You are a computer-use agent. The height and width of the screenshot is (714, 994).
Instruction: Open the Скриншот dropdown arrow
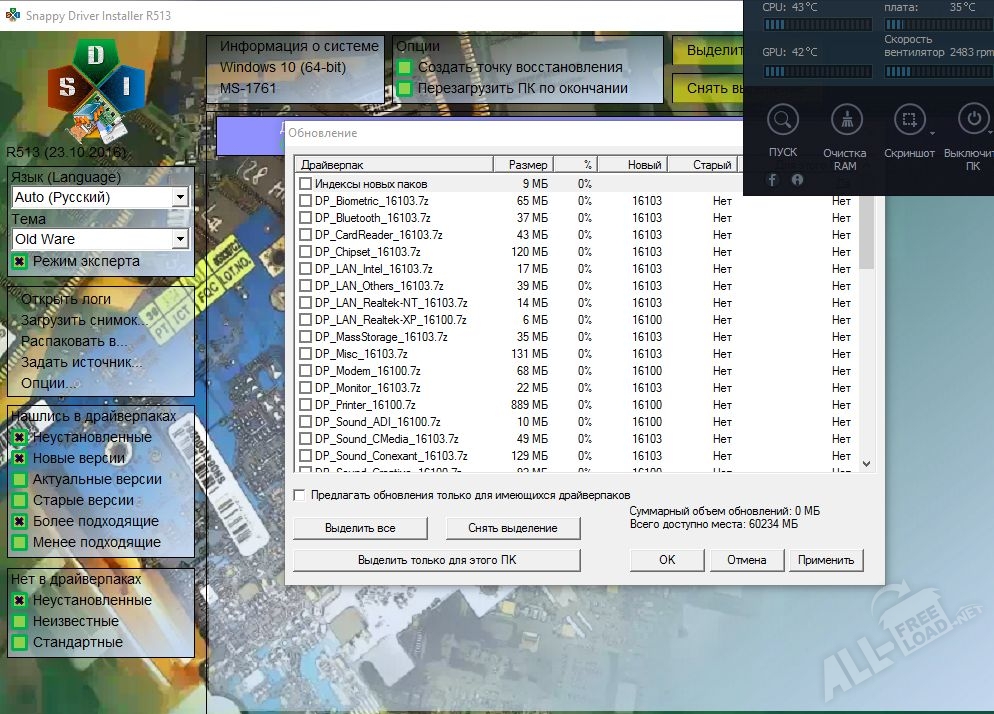(932, 134)
